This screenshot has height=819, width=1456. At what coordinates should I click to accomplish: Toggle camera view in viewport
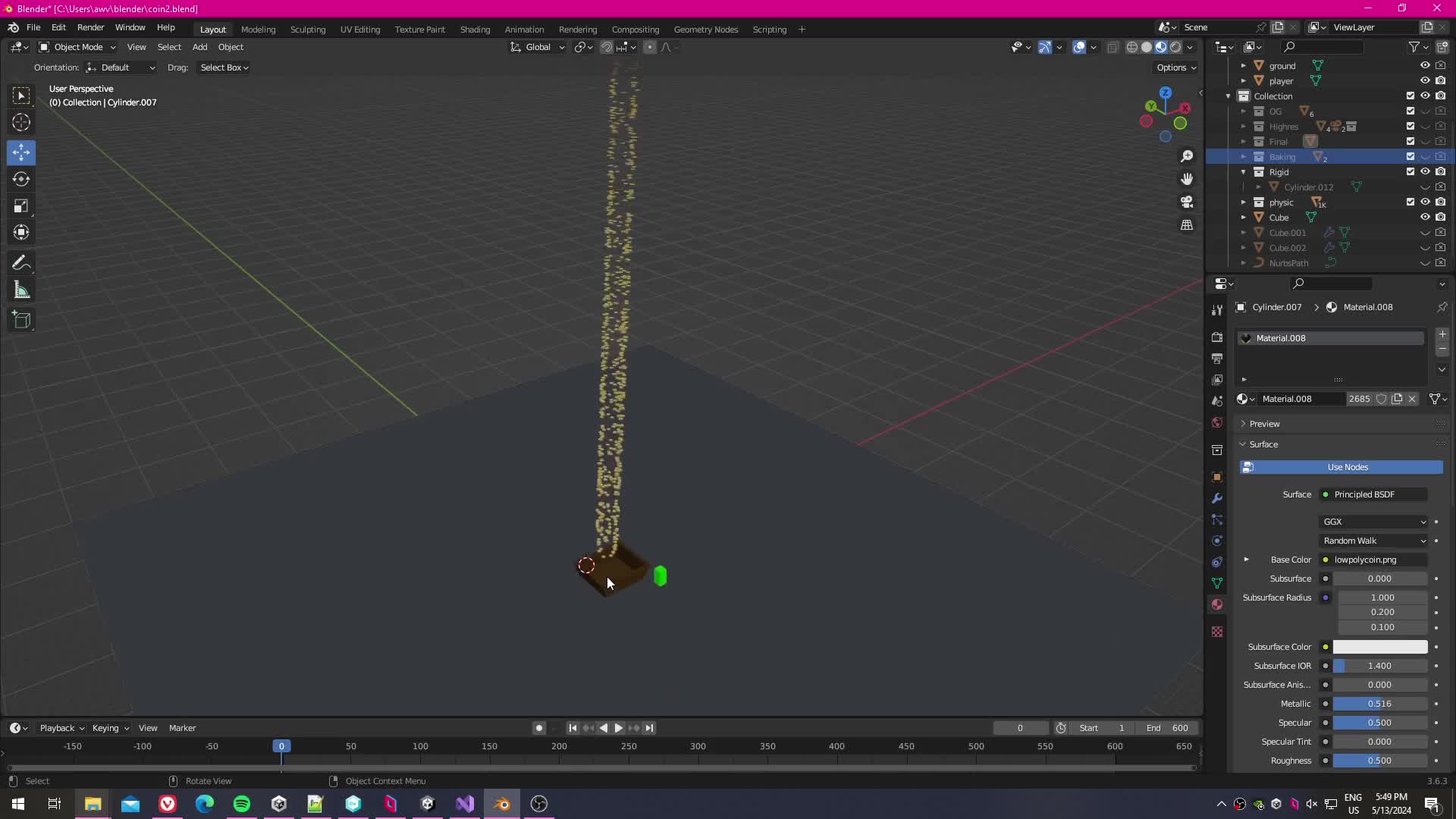[x=1187, y=202]
